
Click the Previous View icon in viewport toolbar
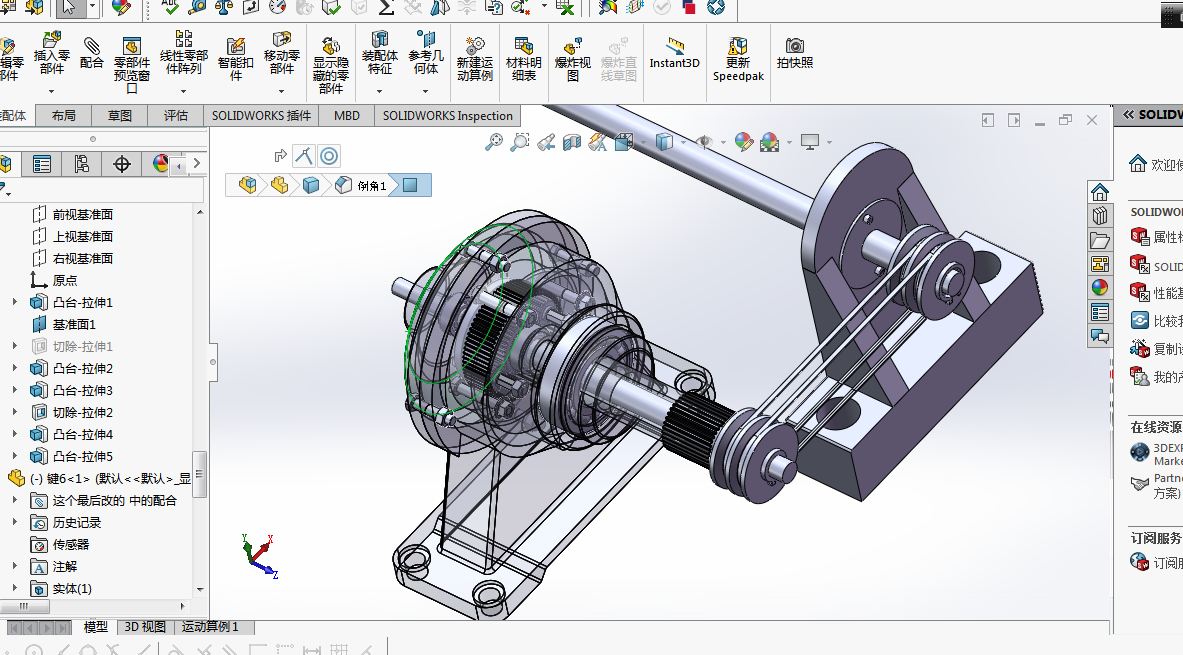tap(545, 141)
